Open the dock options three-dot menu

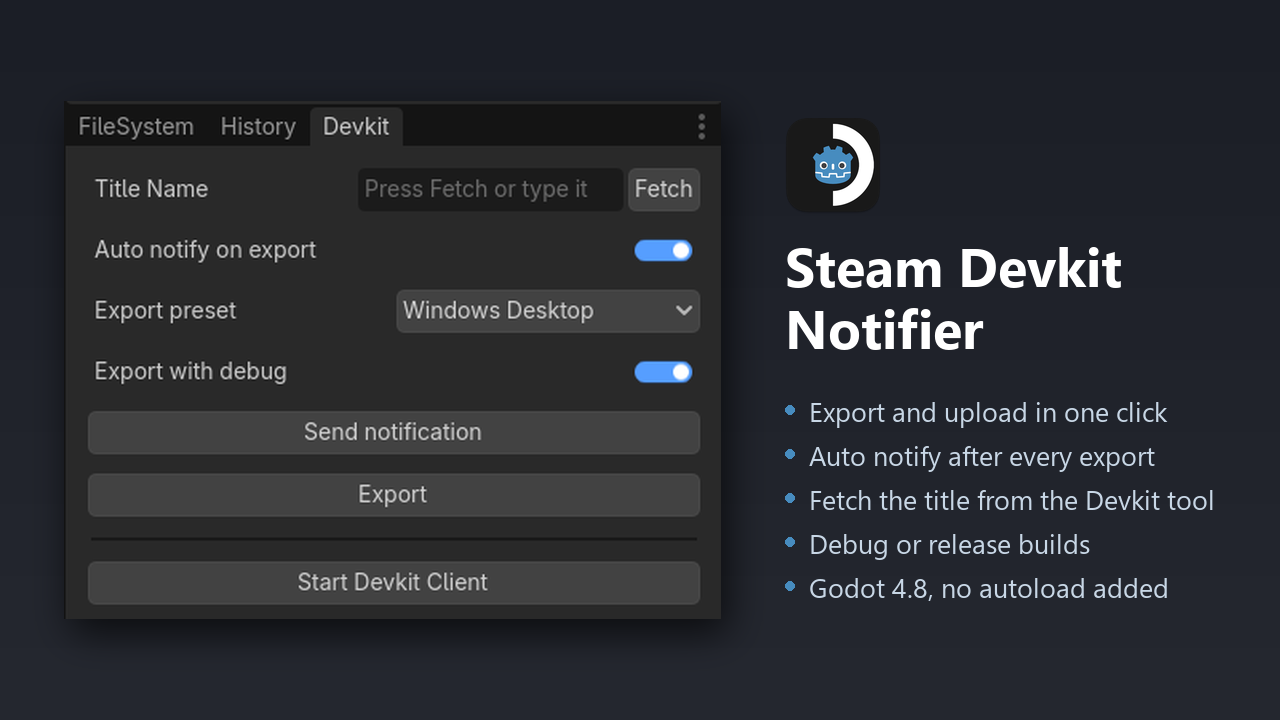pyautogui.click(x=701, y=126)
